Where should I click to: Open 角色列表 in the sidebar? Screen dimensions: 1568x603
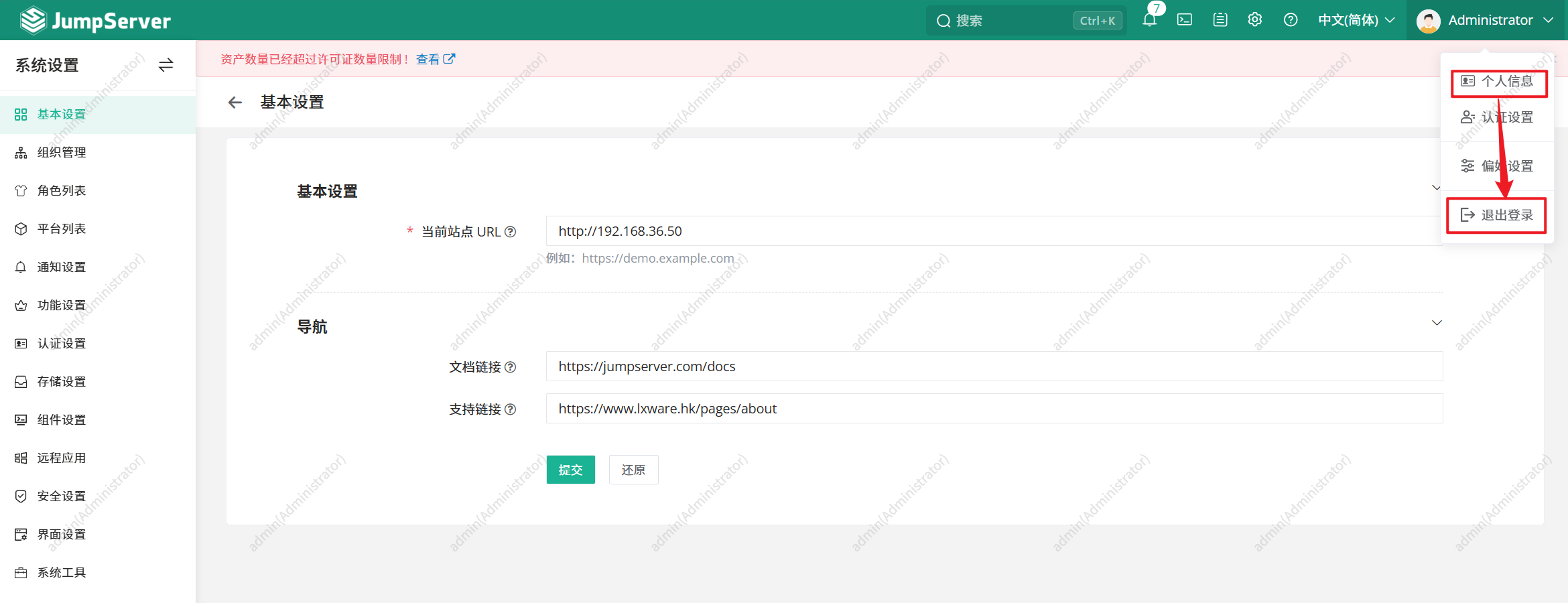(98, 191)
